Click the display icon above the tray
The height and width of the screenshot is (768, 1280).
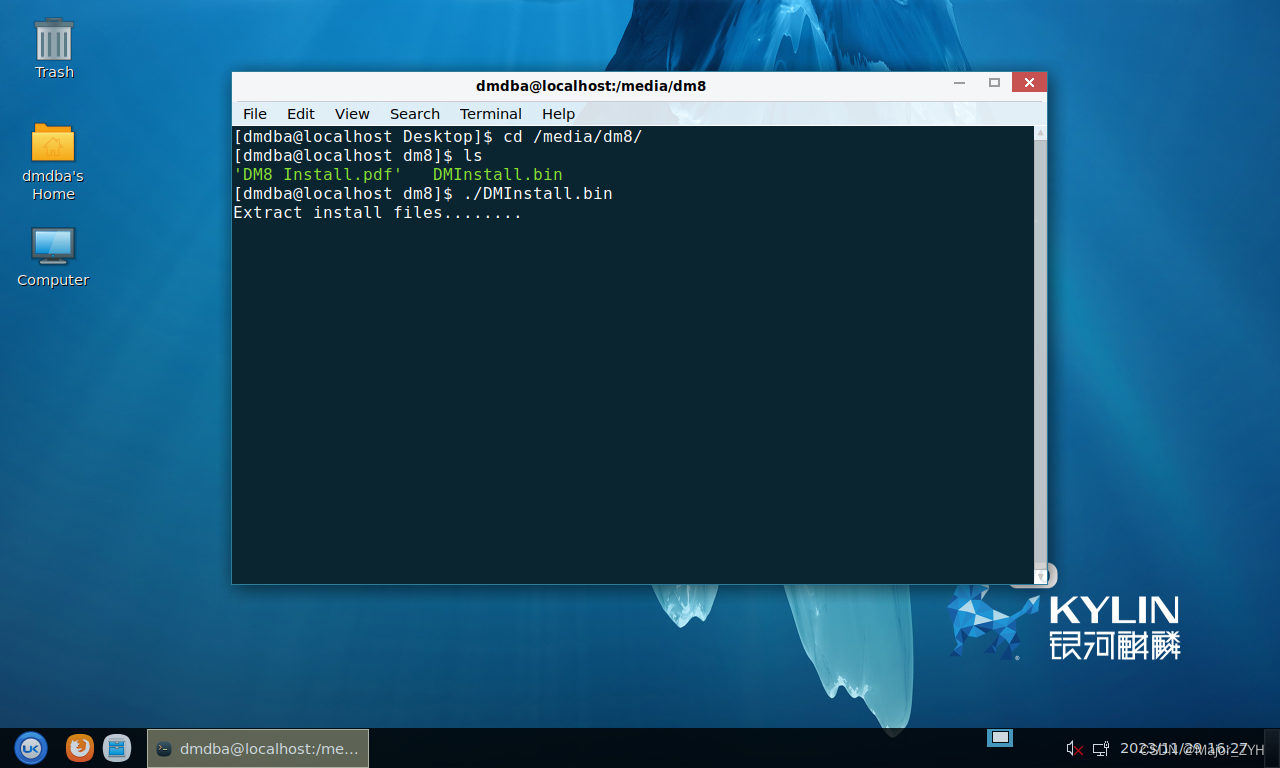1000,738
